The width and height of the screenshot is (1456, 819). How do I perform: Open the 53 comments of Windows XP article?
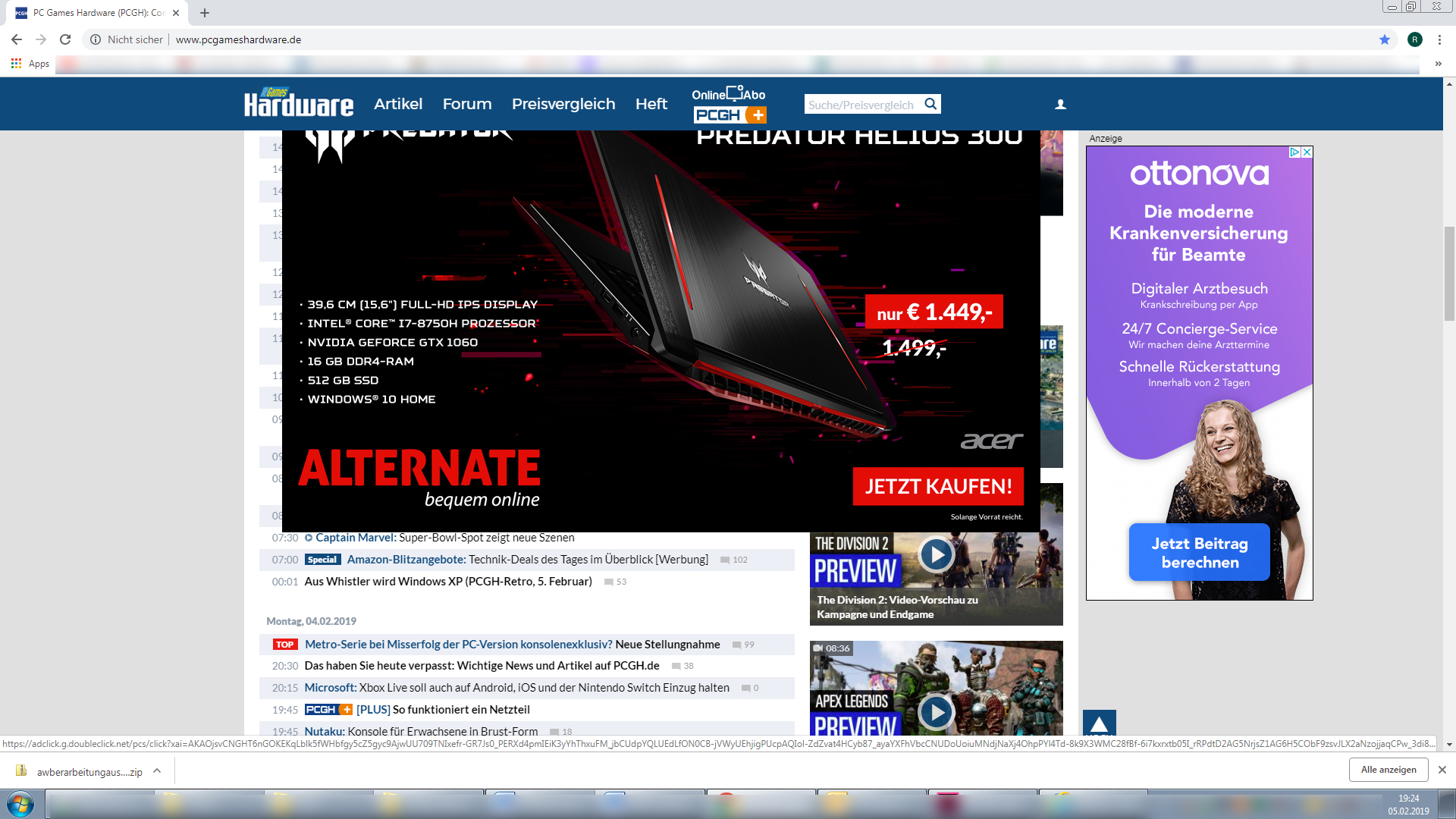[615, 582]
